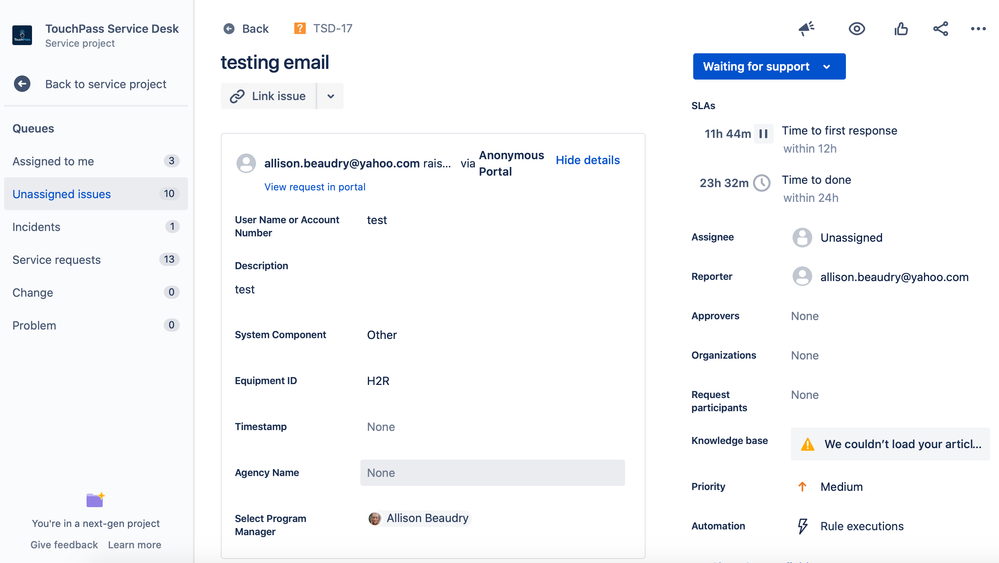Click the Allison Beaudry program manager name

click(427, 518)
